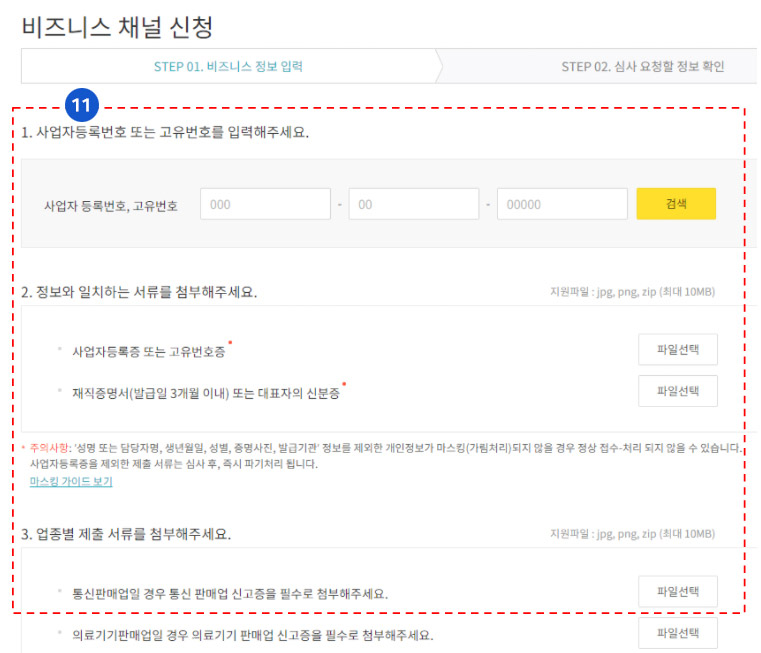Focus the first business number field (000)
The width and height of the screenshot is (761, 653).
(x=265, y=204)
